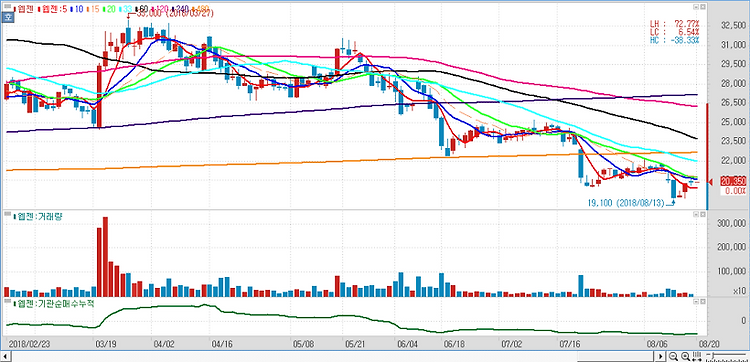
Task: Click the 32,500 price axis label
Action: click(x=733, y=25)
